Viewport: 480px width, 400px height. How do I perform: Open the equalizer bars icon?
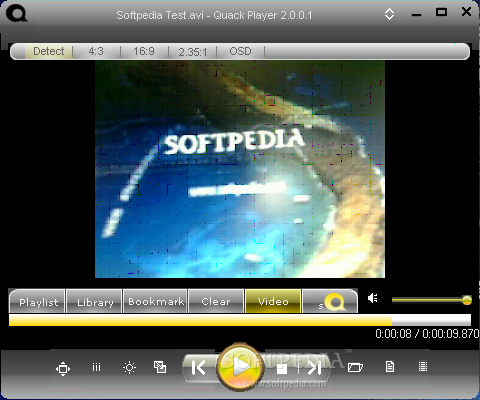pos(96,367)
